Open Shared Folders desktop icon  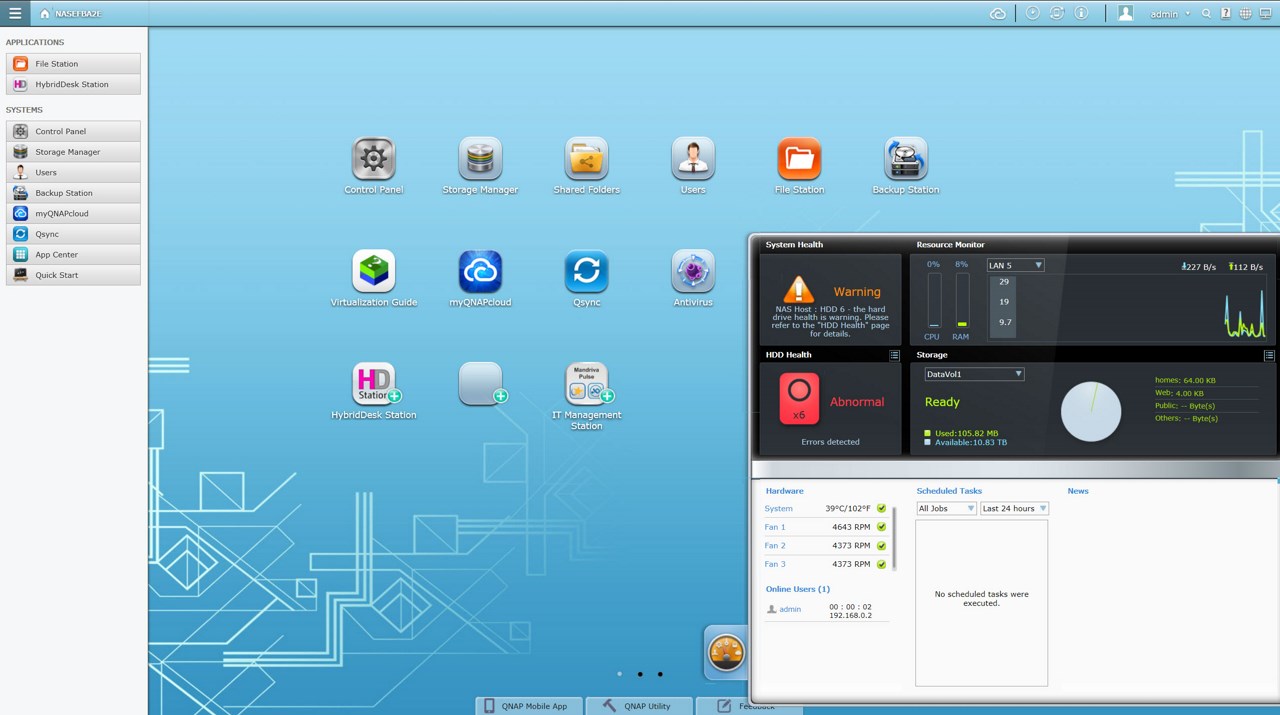[x=587, y=167]
